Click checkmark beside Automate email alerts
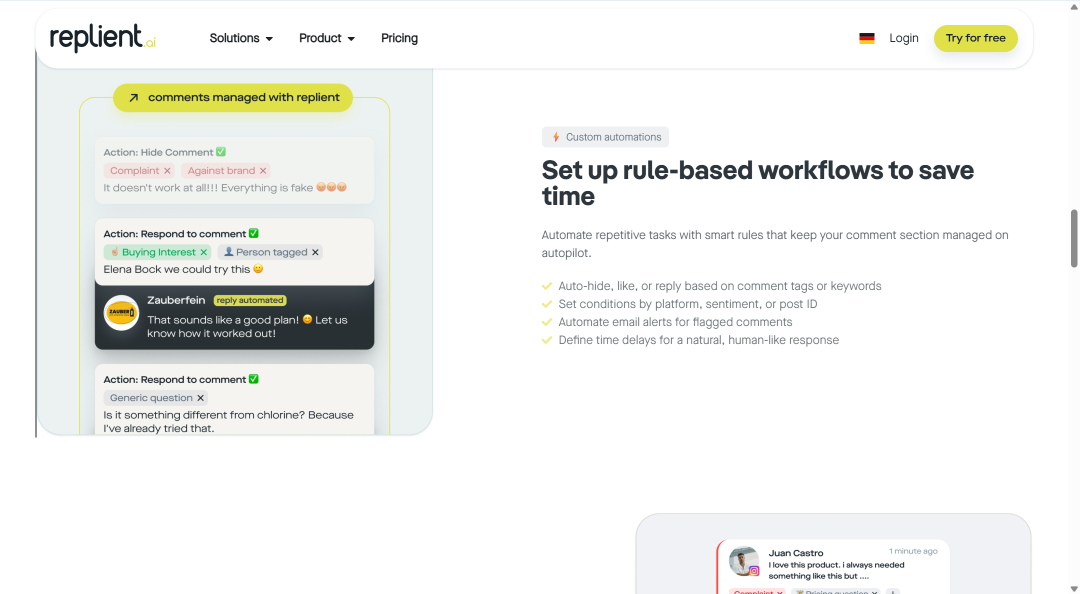The width and height of the screenshot is (1080, 594). tap(547, 322)
